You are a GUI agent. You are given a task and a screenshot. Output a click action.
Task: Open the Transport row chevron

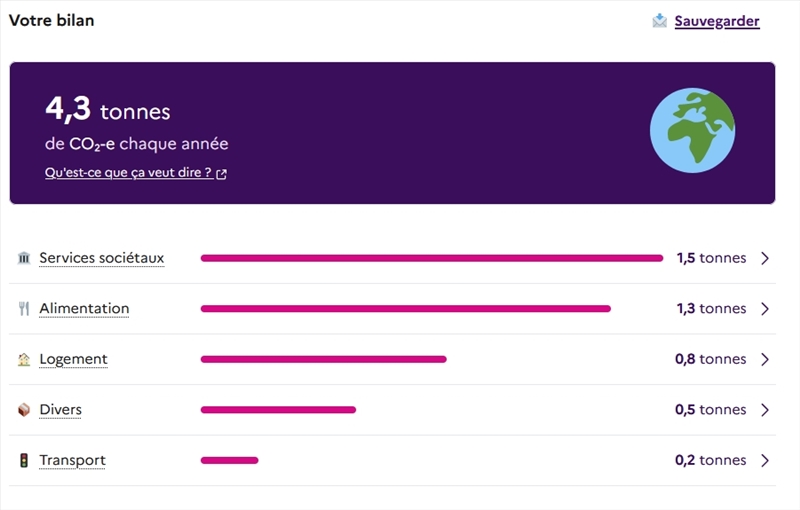click(x=765, y=461)
